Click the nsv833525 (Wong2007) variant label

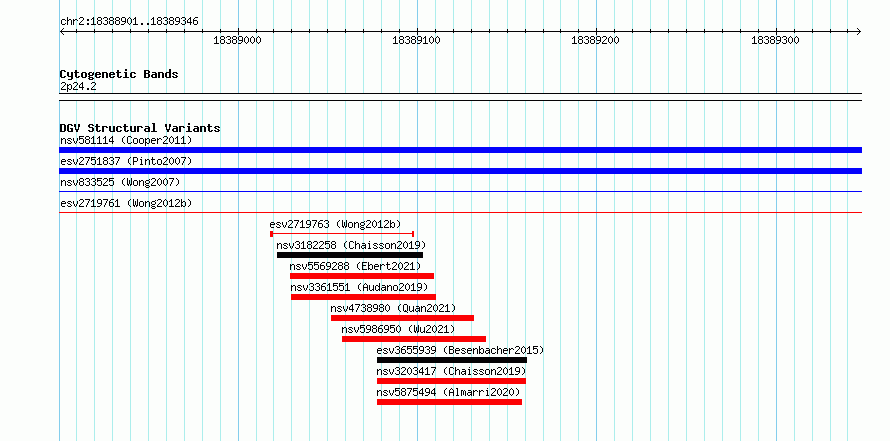(x=120, y=182)
